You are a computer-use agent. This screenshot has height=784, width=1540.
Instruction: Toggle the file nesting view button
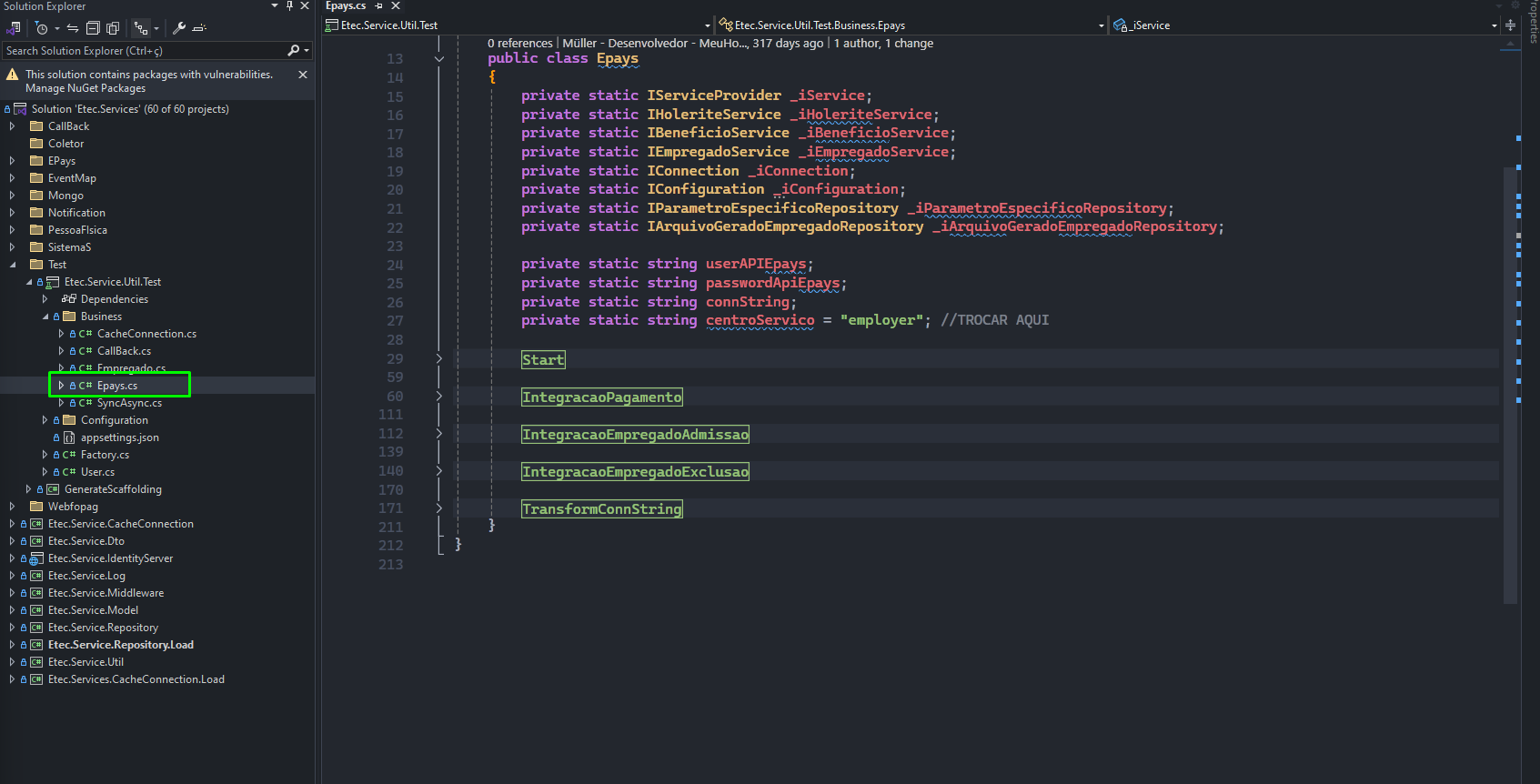pyautogui.click(x=141, y=28)
